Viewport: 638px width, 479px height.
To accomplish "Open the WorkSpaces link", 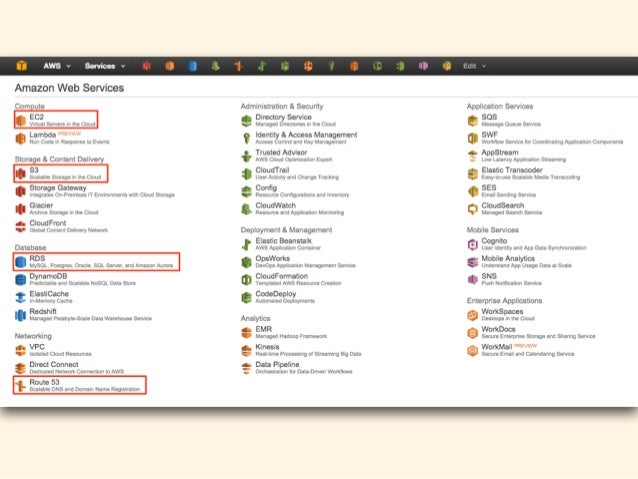I will [x=502, y=311].
